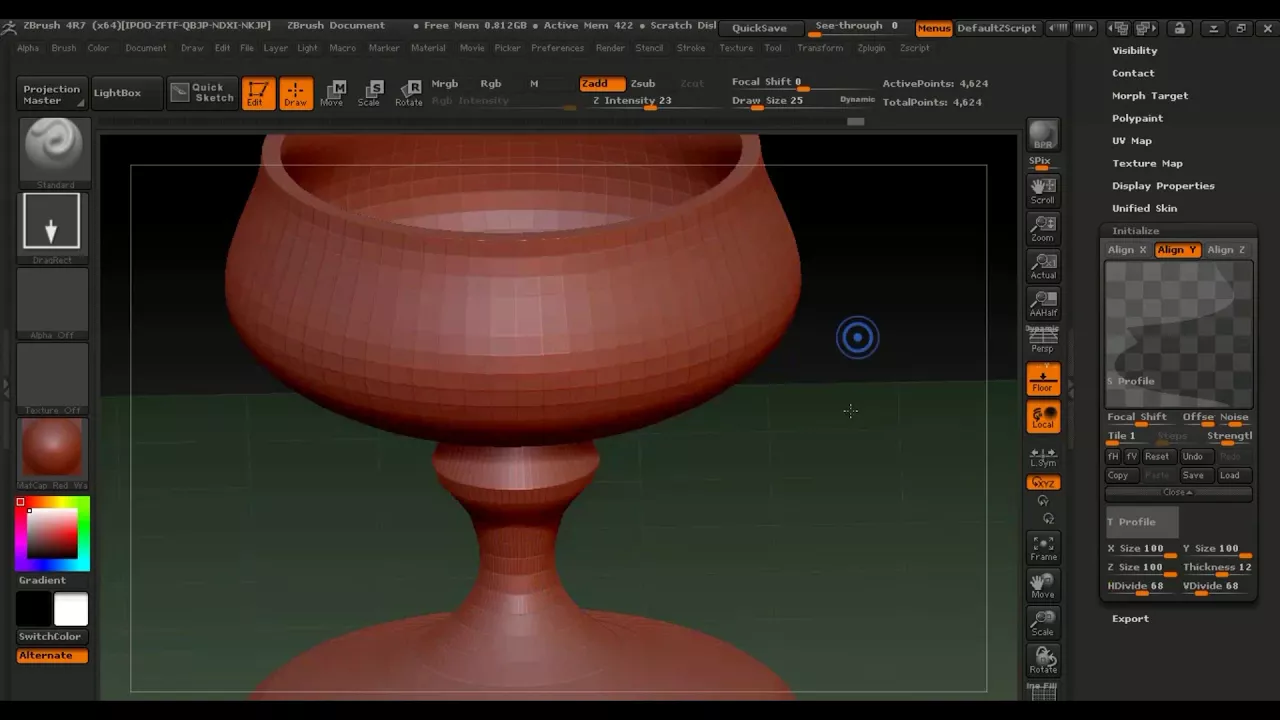
Task: Click the right-shelf Scale view icon
Action: (1043, 623)
